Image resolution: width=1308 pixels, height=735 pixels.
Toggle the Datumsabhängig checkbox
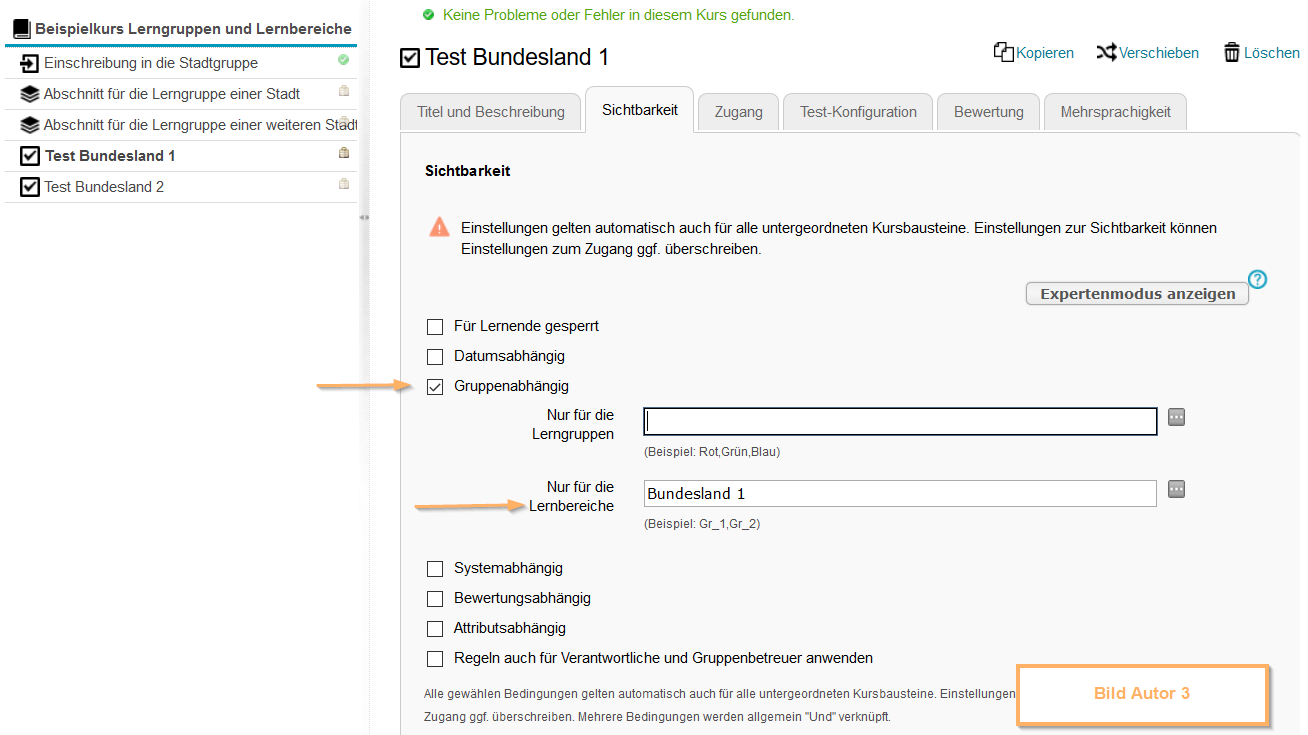tap(435, 356)
